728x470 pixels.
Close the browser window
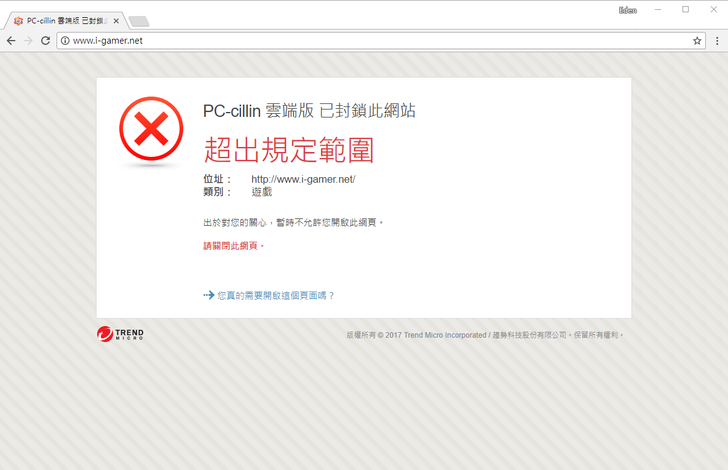pos(714,10)
